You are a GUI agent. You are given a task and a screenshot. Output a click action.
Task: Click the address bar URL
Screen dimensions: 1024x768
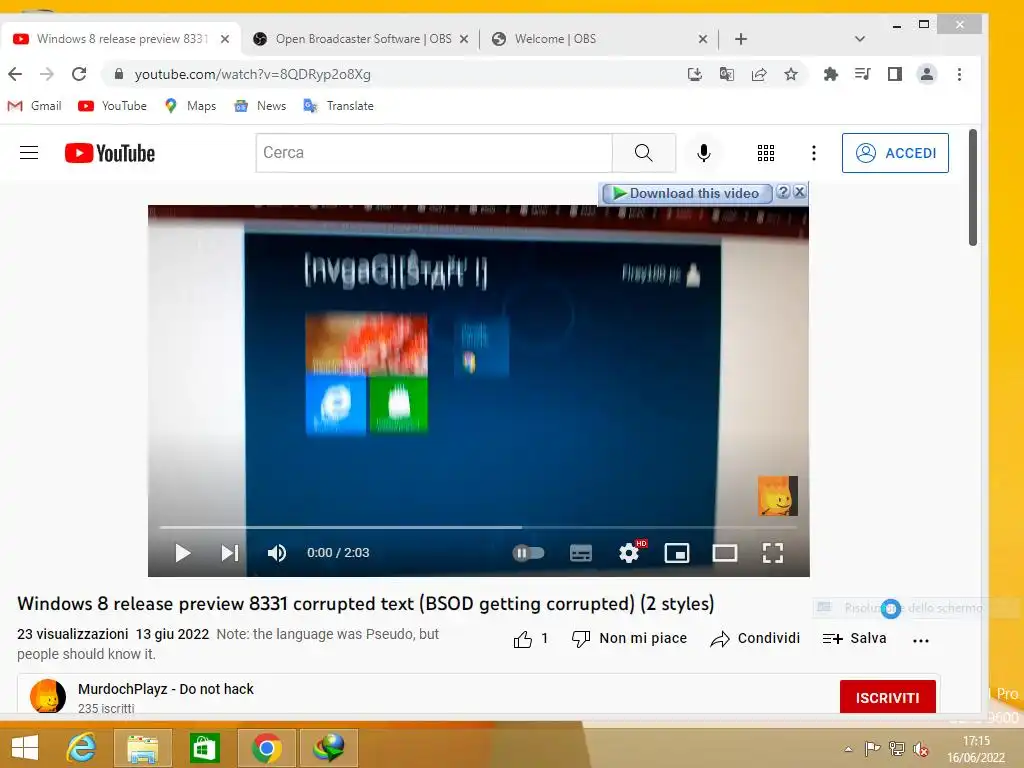coord(252,74)
